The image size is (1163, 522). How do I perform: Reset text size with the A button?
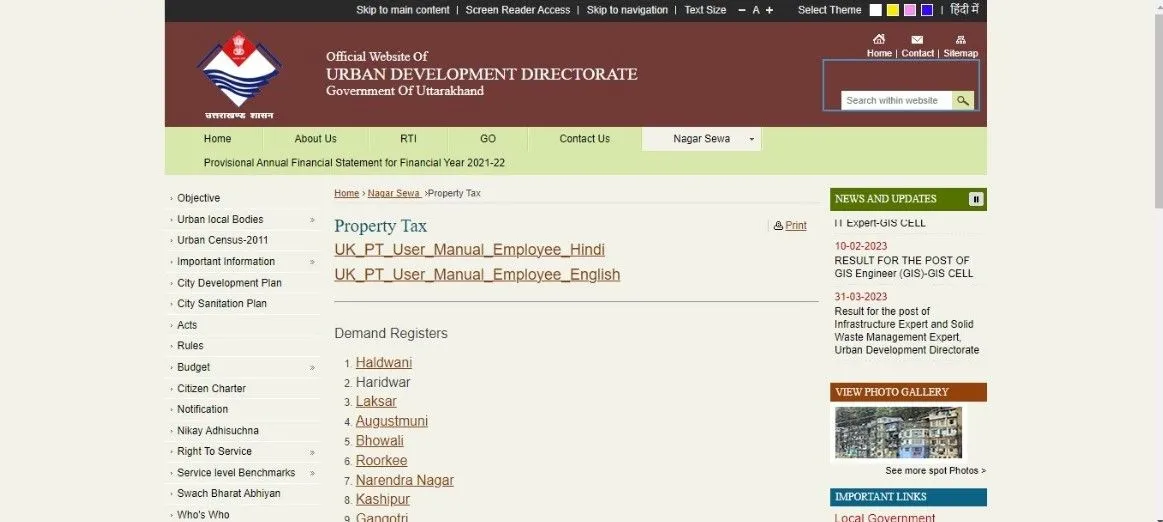[756, 10]
